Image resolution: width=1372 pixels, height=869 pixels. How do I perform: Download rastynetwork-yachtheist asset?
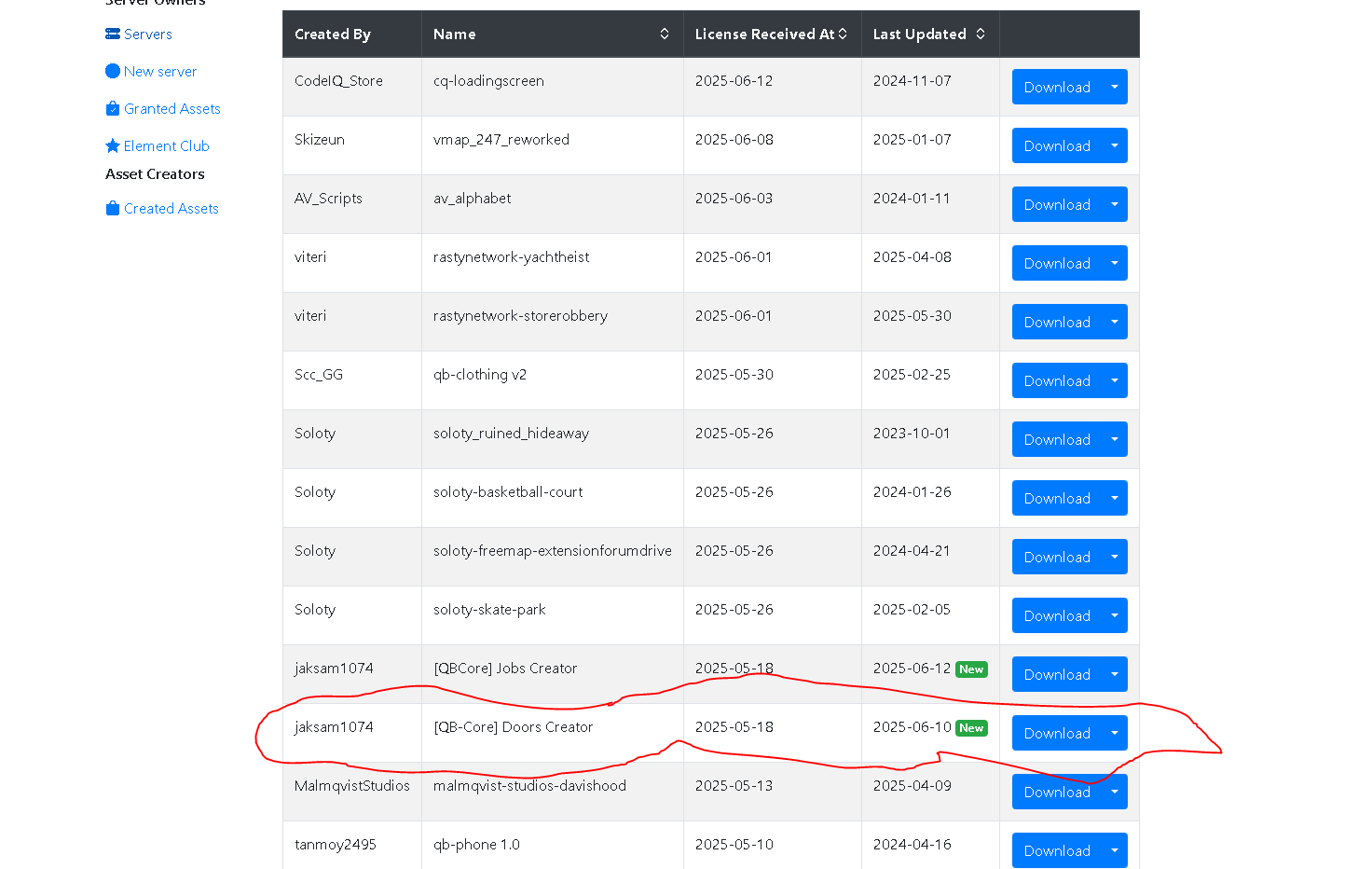pyautogui.click(x=1057, y=263)
